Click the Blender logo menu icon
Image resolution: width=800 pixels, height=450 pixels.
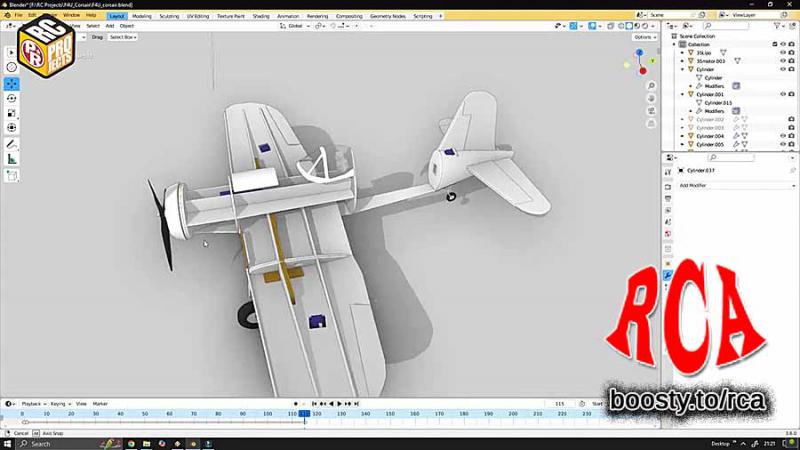(x=7, y=15)
